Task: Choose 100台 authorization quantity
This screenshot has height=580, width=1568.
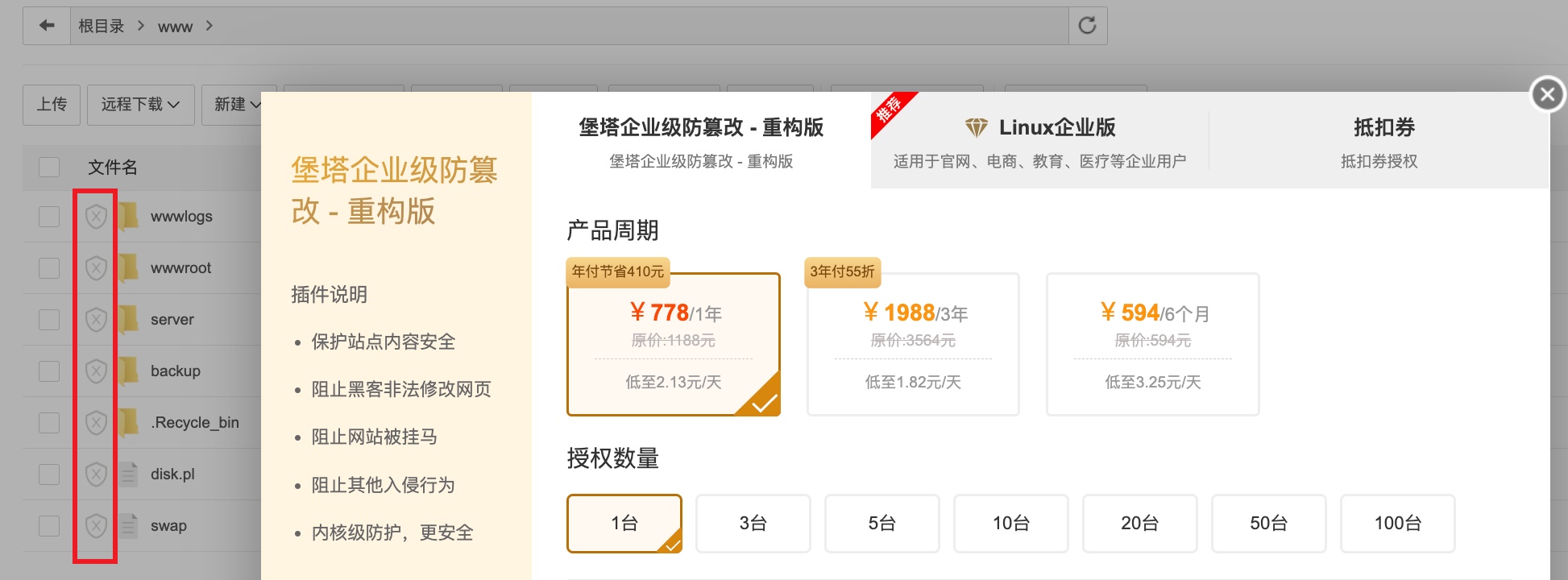Action: pos(1398,524)
